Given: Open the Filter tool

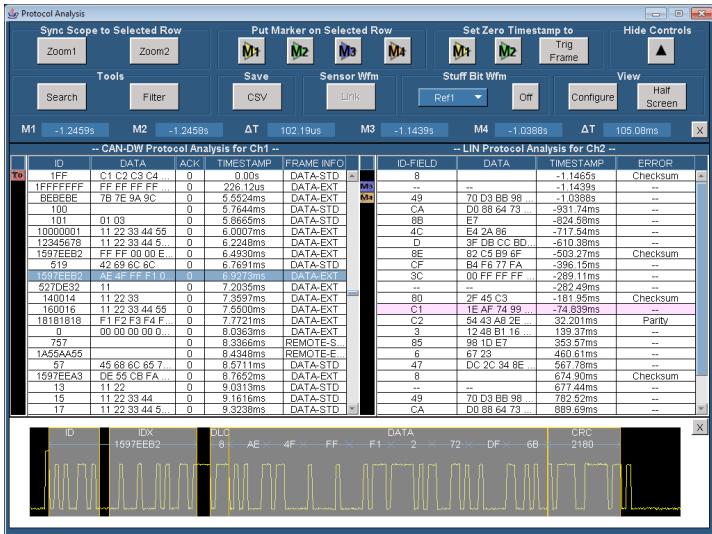Looking at the screenshot, I should coord(154,97).
